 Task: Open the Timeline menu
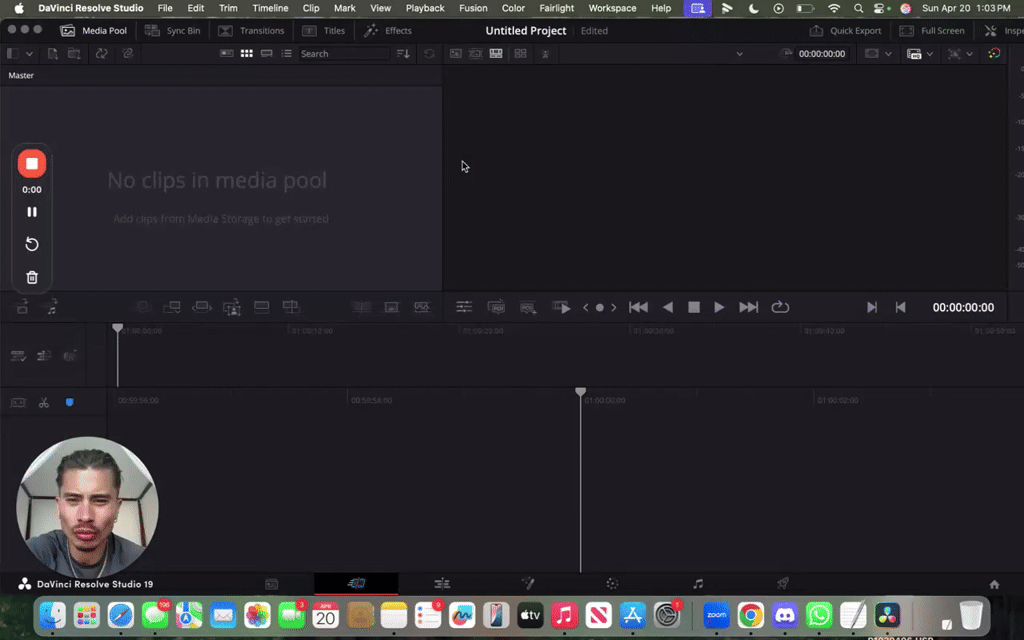coord(270,8)
